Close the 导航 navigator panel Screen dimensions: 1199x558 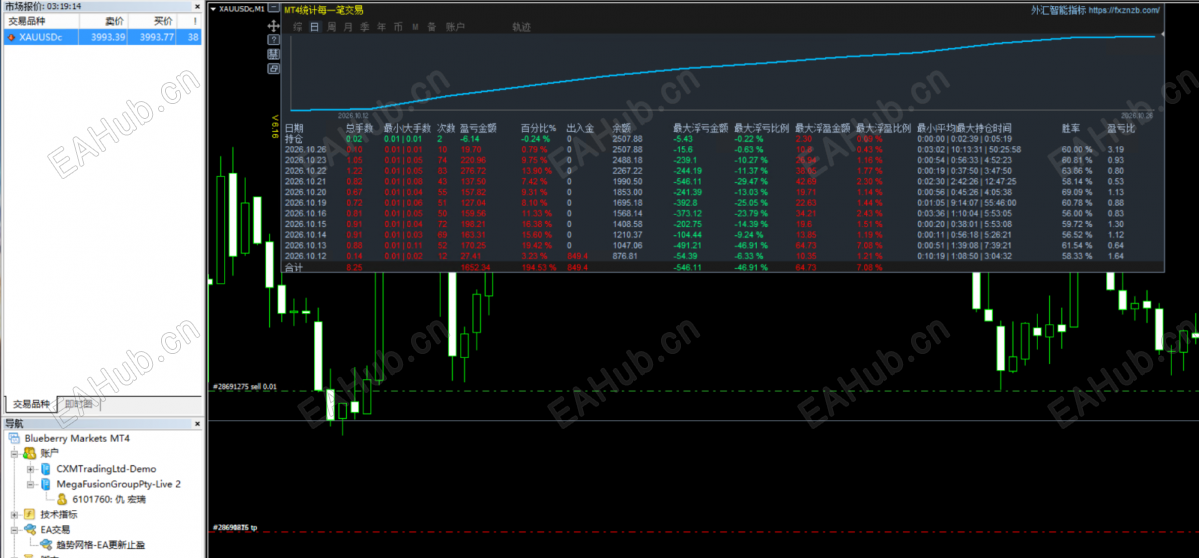(197, 423)
